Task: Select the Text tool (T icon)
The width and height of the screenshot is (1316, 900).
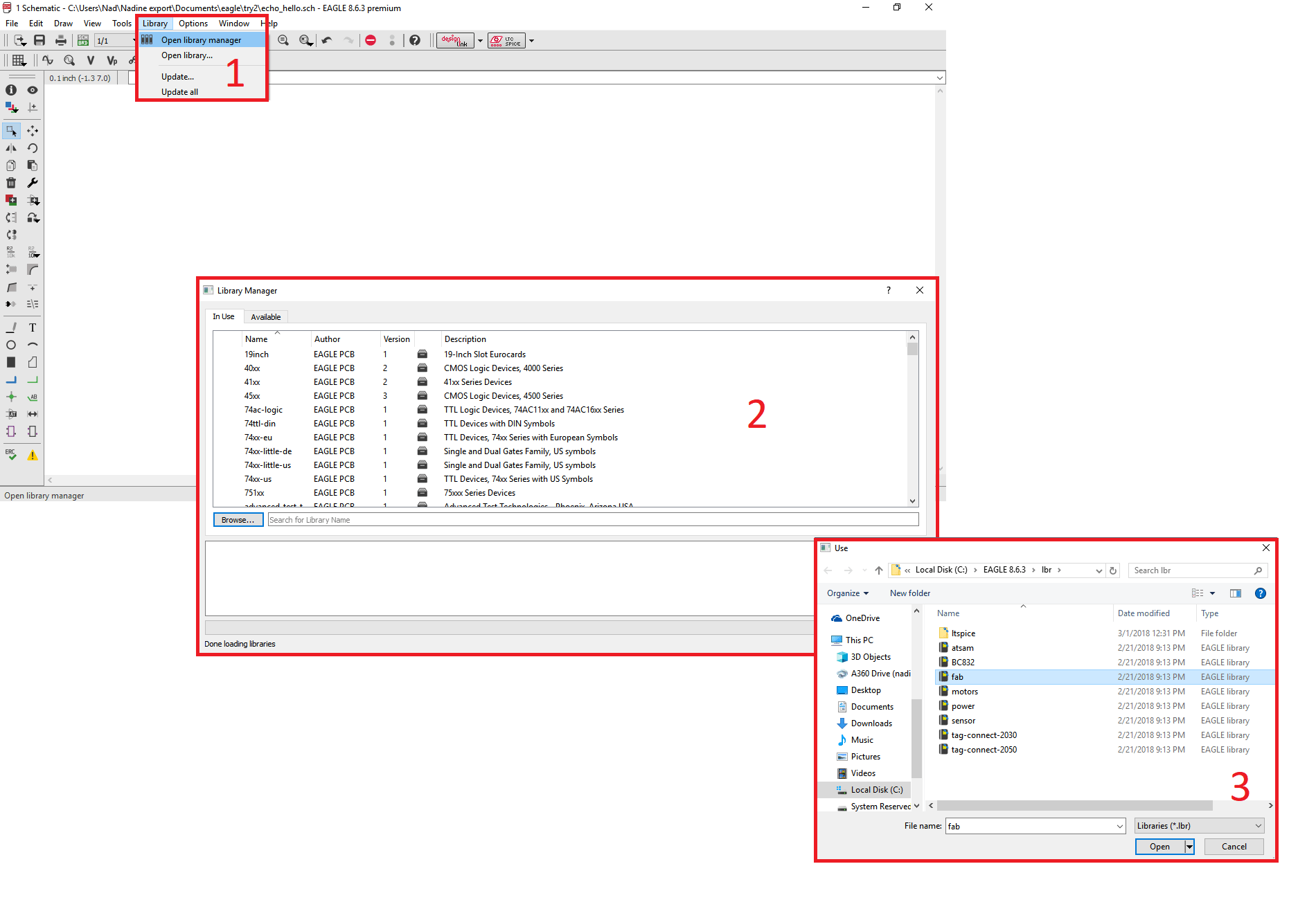Action: point(33,327)
